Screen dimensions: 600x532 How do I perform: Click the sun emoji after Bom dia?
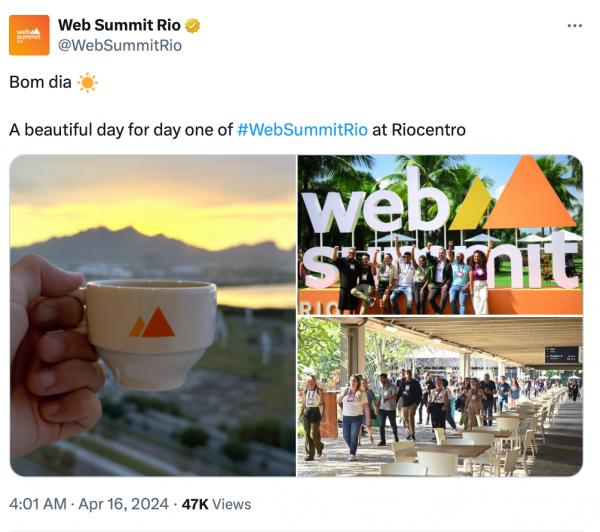[x=87, y=82]
